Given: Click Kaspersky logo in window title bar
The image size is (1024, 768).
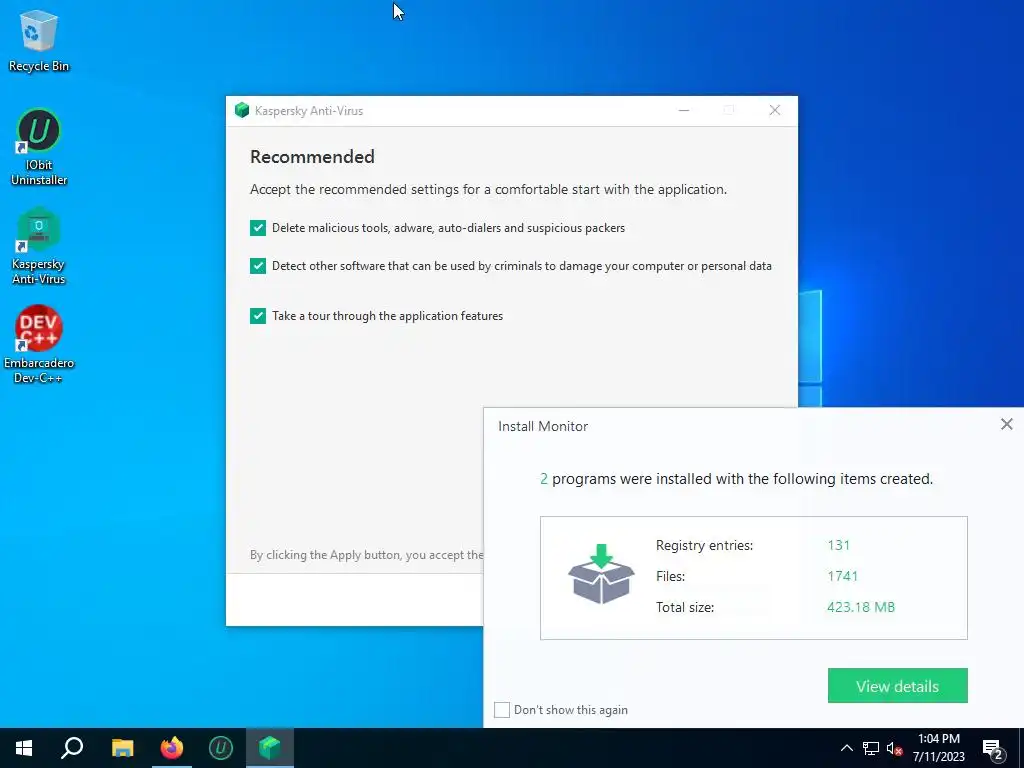Looking at the screenshot, I should [242, 110].
